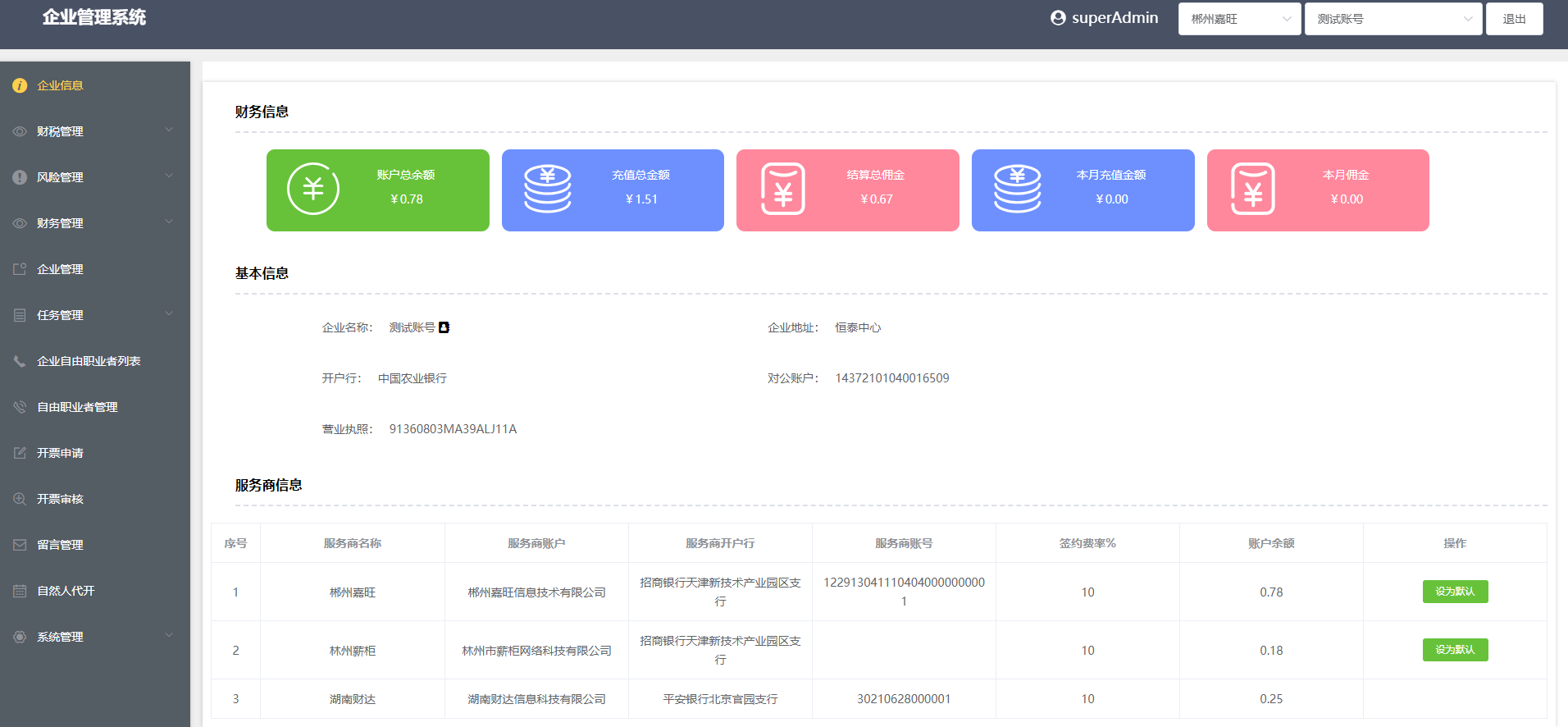Expand the 系统管理 submenu chevron
Viewport: 1568px width, 727px height.
pos(169,635)
